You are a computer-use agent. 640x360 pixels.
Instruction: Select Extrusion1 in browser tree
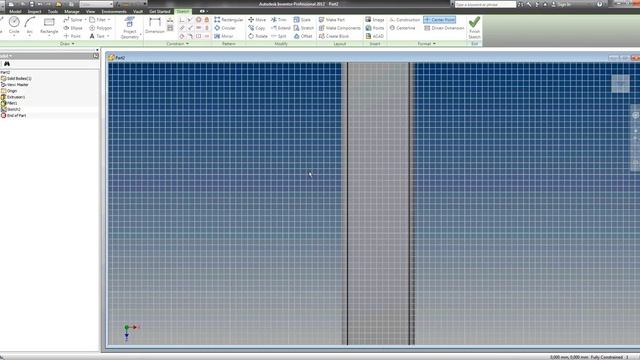tap(13, 97)
